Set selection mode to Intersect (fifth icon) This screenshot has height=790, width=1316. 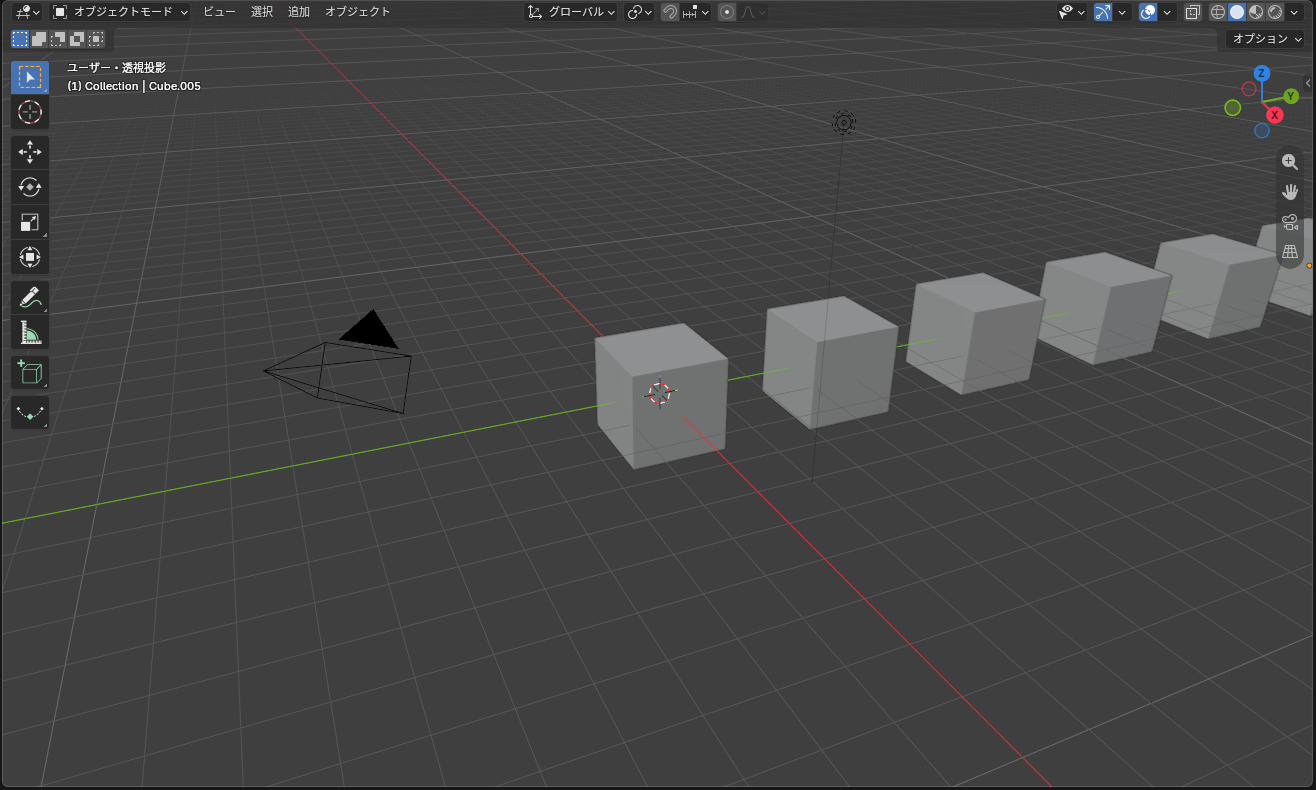[96, 39]
